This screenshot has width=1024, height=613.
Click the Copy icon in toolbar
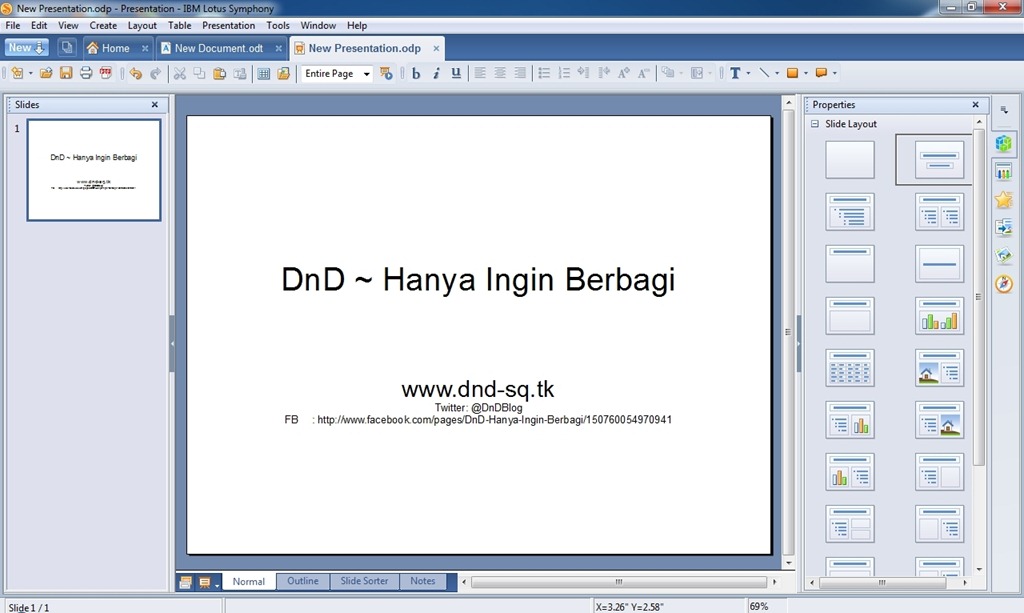(x=199, y=73)
